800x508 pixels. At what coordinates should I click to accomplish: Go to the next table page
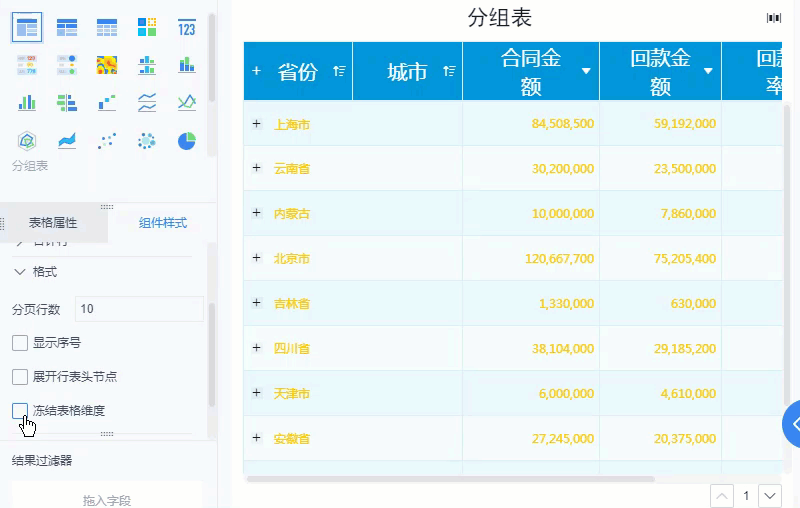point(770,496)
